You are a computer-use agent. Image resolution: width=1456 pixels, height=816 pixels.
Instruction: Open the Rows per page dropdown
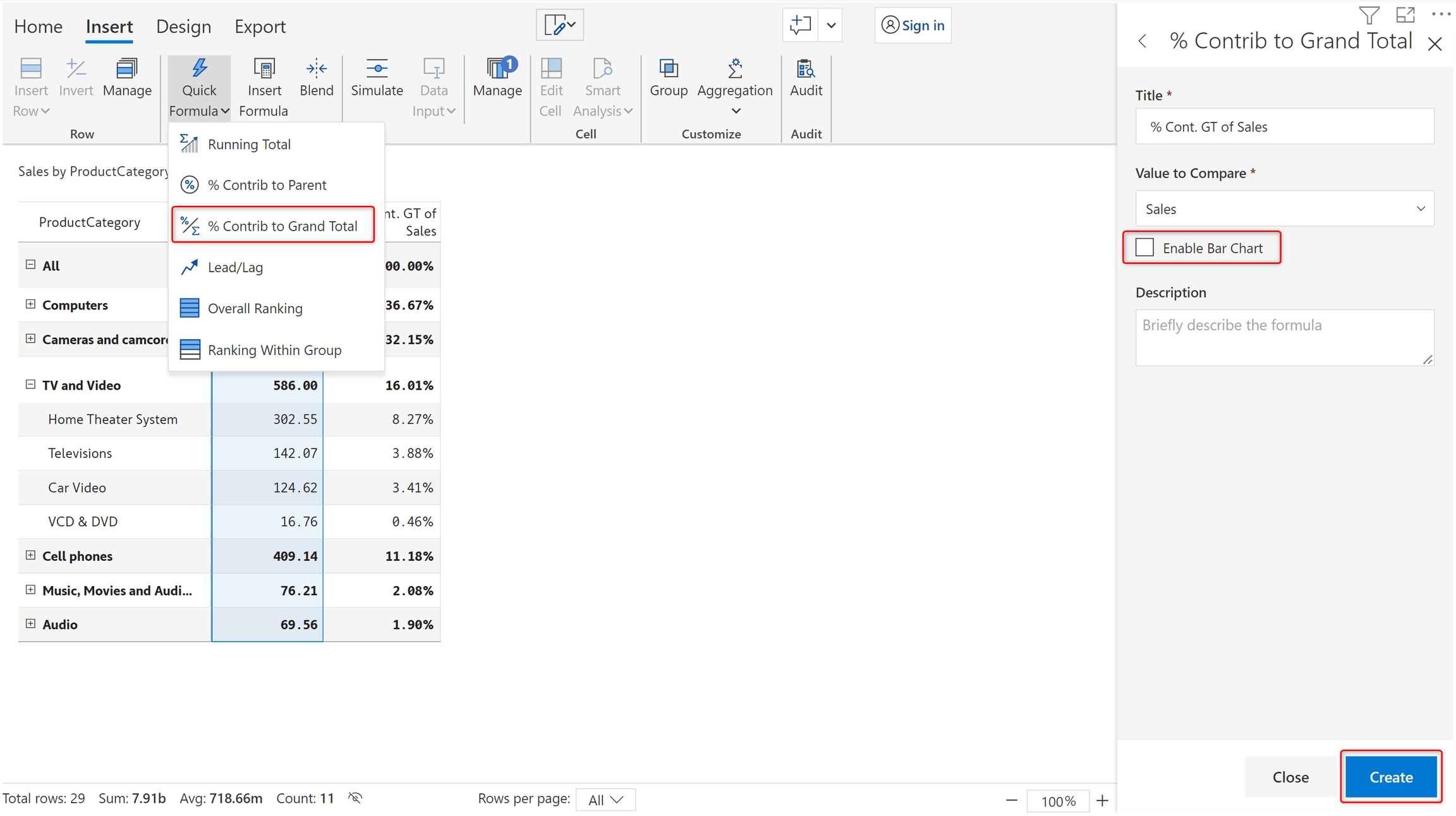605,800
